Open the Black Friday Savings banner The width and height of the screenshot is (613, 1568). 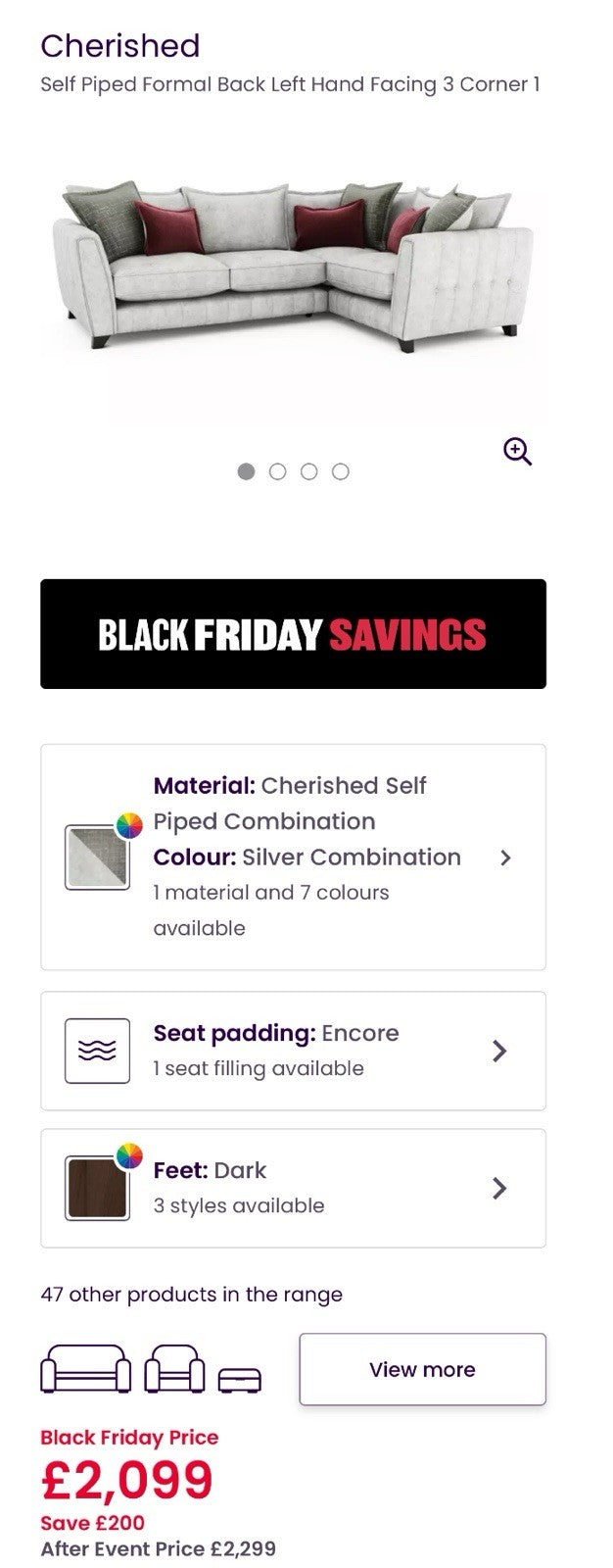293,634
